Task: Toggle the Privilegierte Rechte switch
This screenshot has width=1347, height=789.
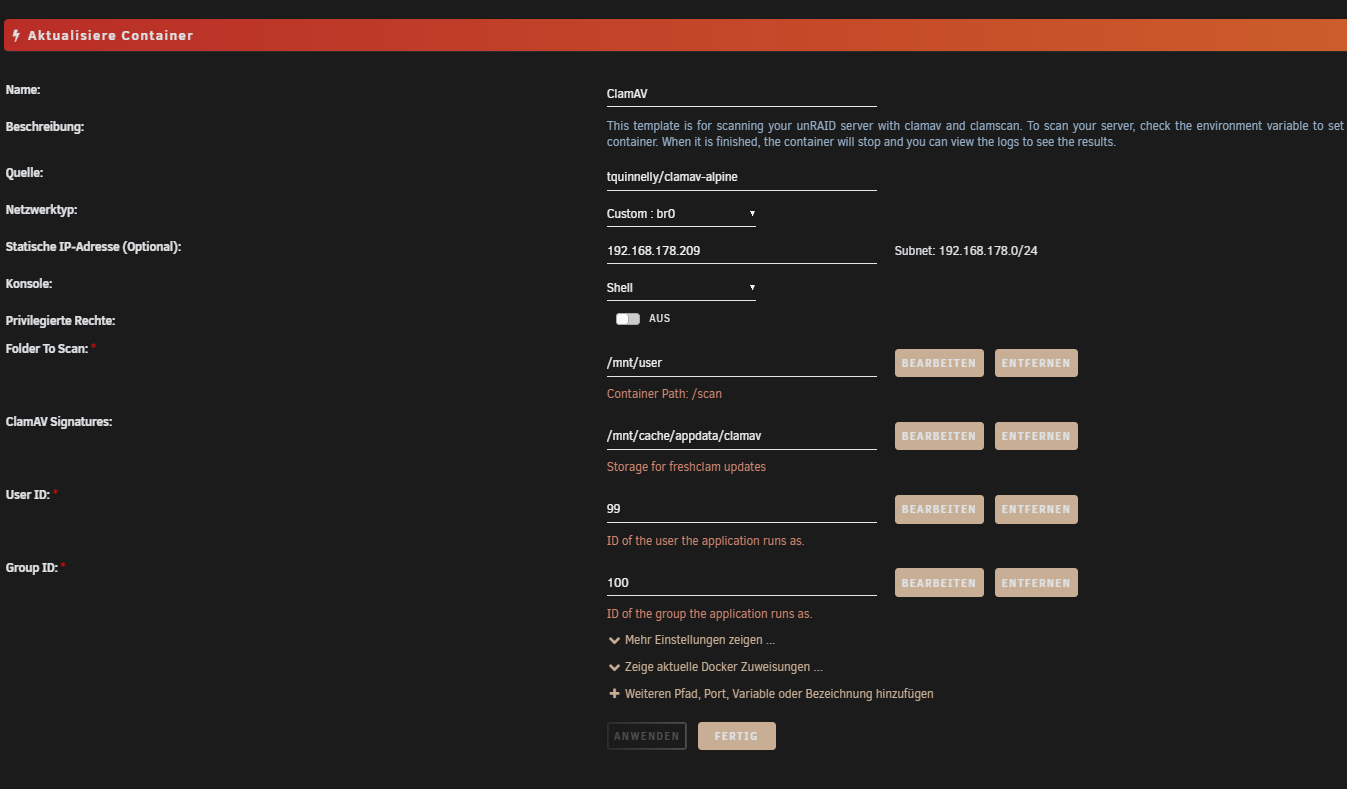Action: click(628, 319)
